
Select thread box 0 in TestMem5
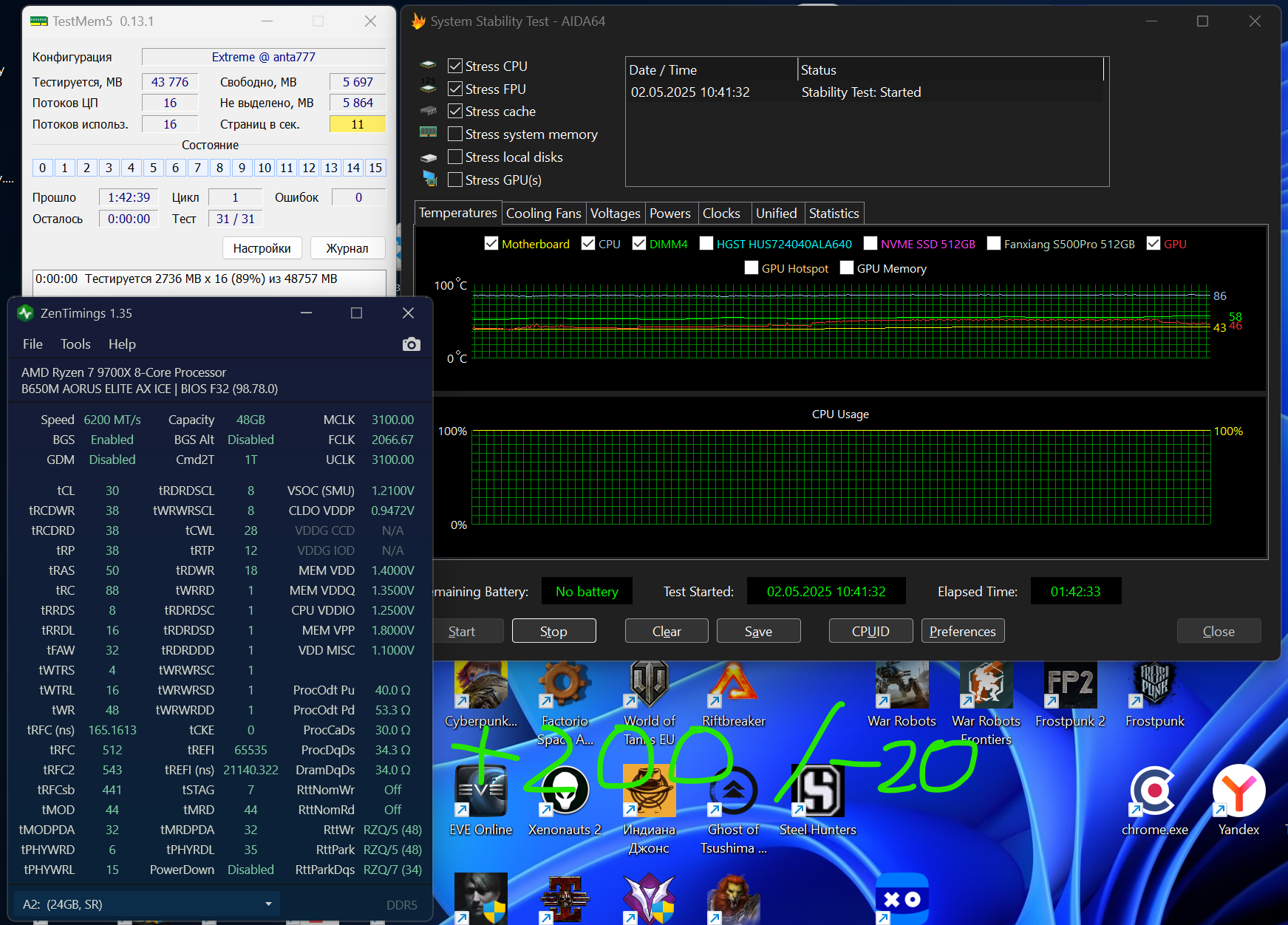point(42,168)
